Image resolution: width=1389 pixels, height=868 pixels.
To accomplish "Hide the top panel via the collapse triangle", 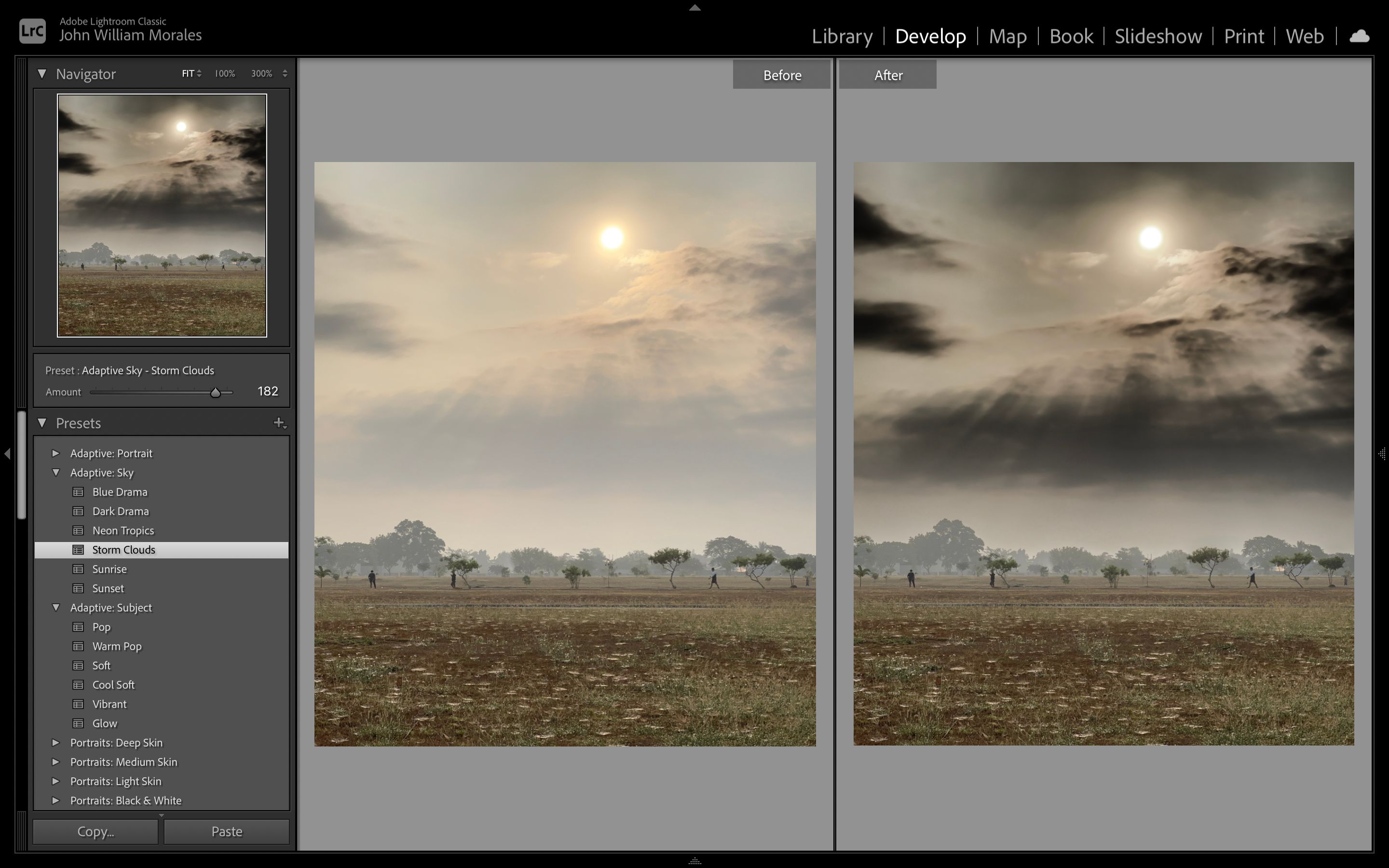I will point(694,7).
